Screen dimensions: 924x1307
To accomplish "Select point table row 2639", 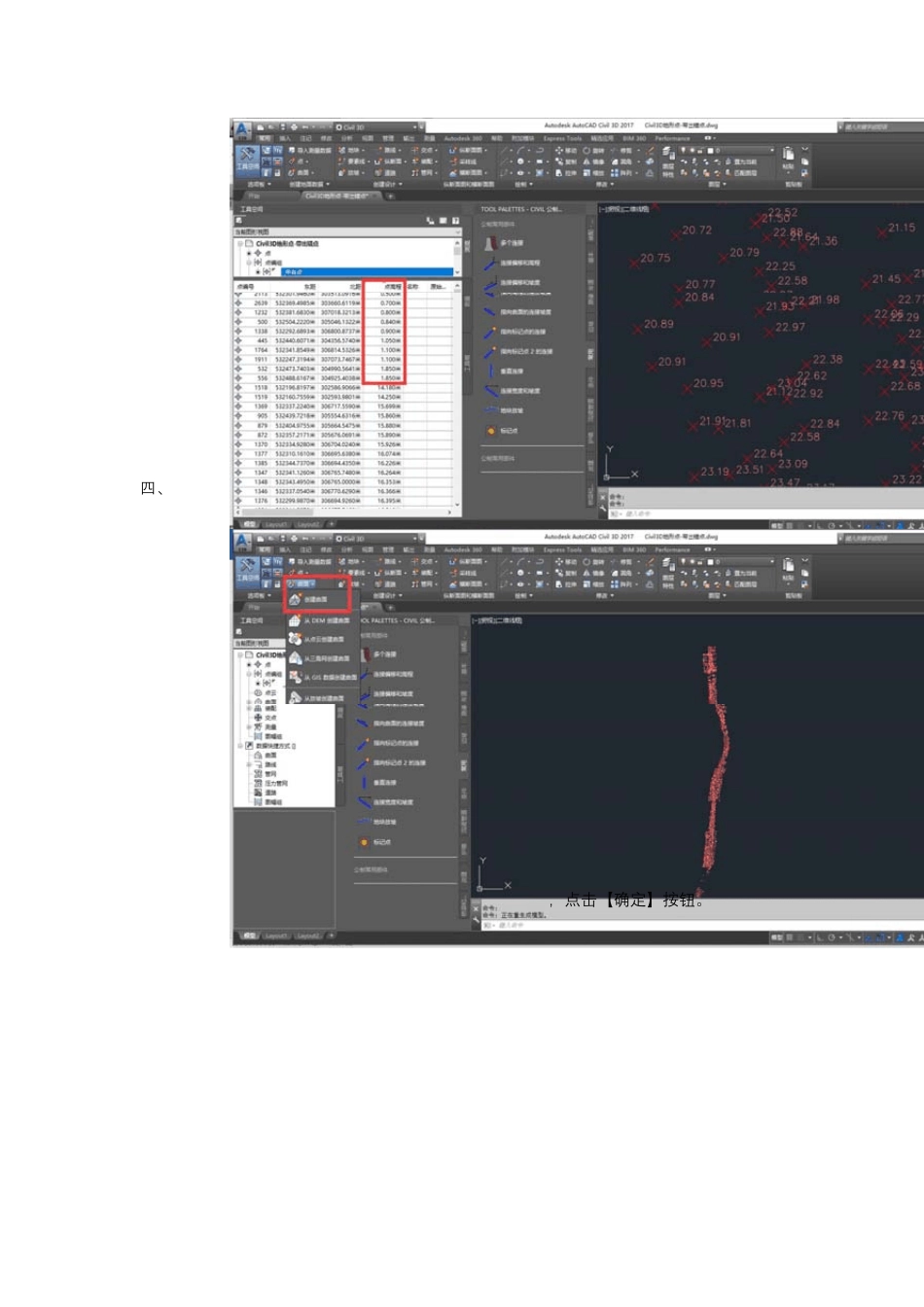I will point(343,303).
